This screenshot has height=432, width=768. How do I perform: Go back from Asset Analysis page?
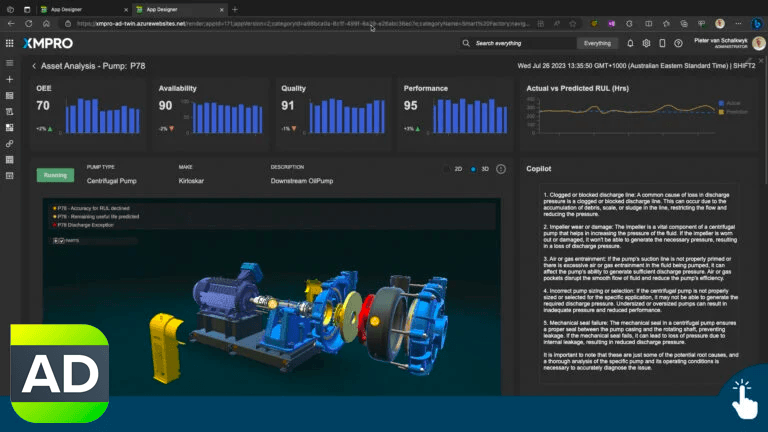click(x=34, y=66)
